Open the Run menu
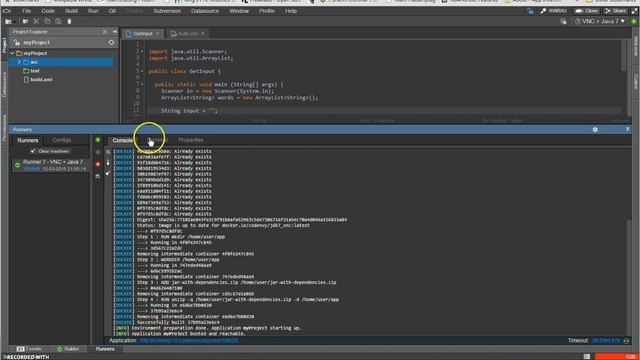The width and height of the screenshot is (640, 360). point(93,11)
